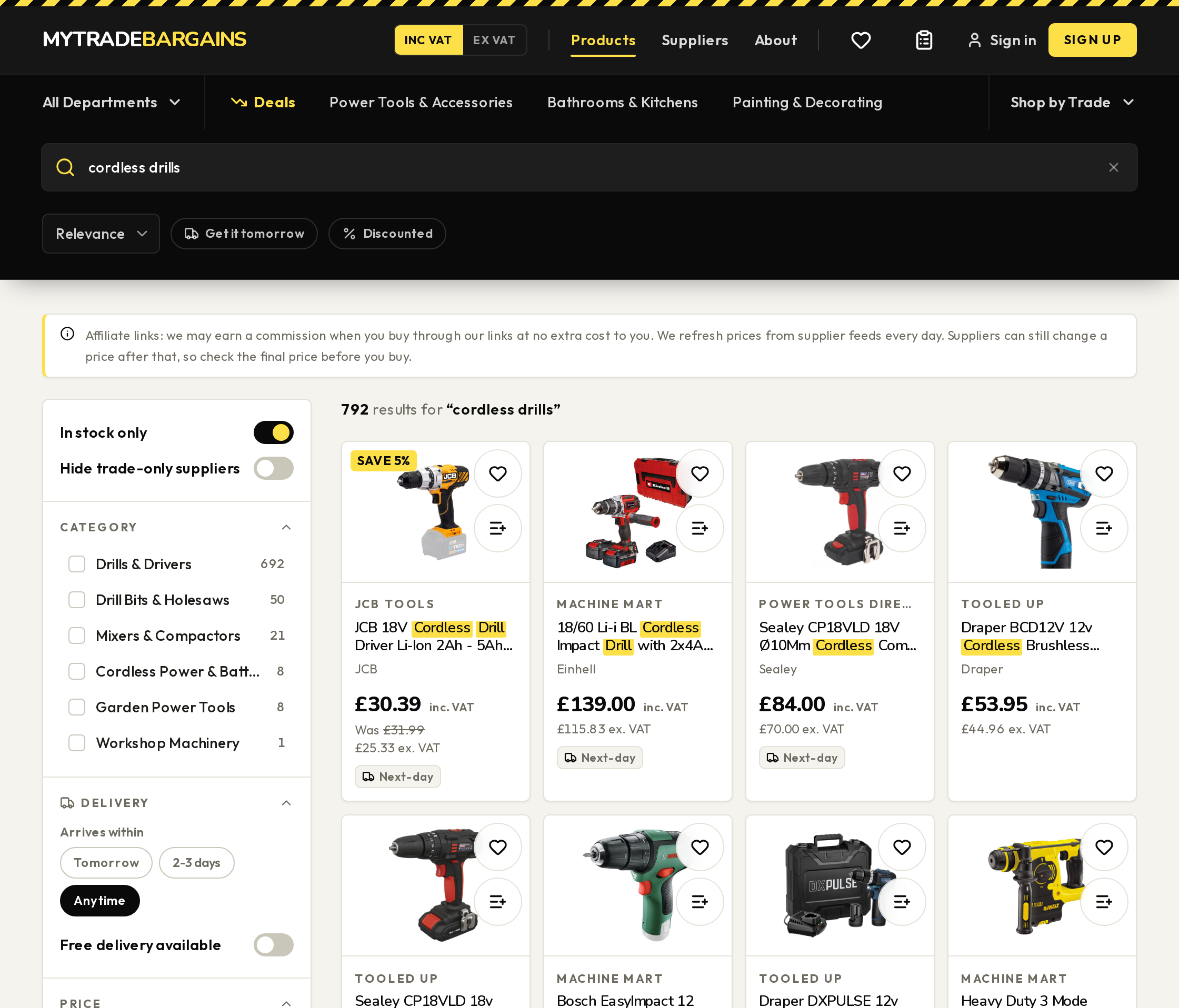Image resolution: width=1179 pixels, height=1008 pixels.
Task: Favourite the Draper DXPULSE 12v drill
Action: pos(901,847)
